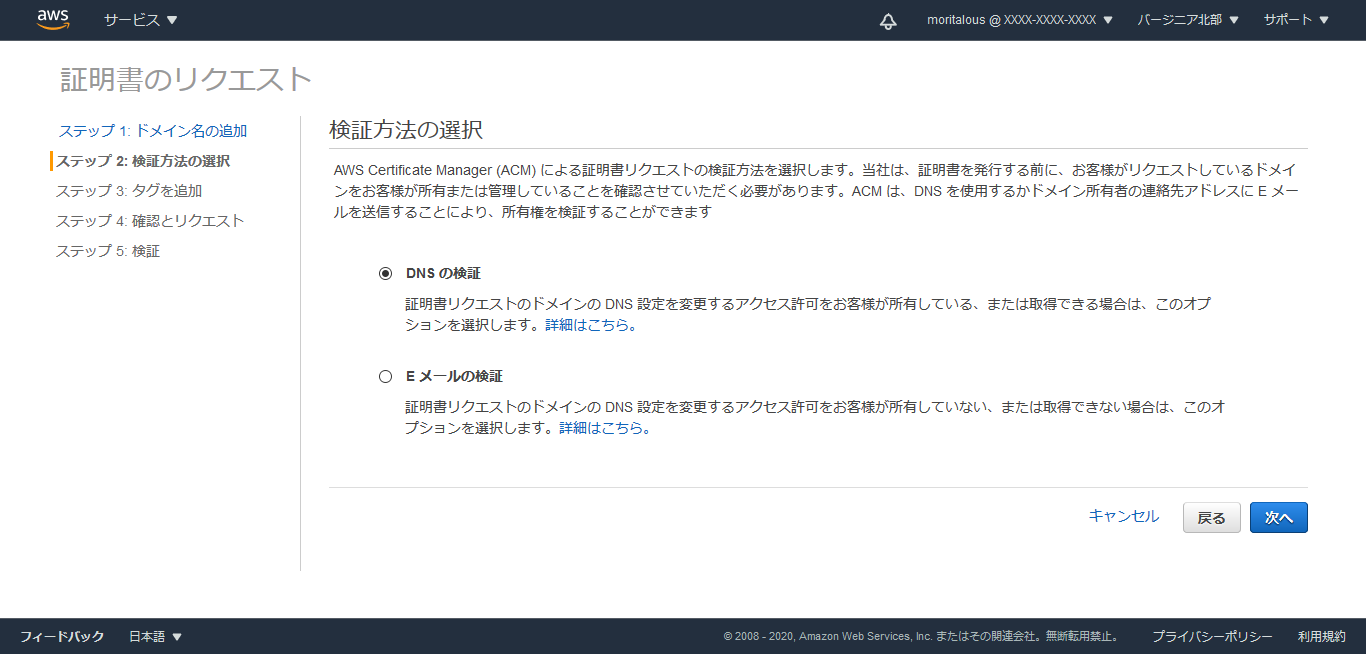The image size is (1366, 654).
Task: Open the バージニア北部 region dropdown
Action: click(1187, 20)
